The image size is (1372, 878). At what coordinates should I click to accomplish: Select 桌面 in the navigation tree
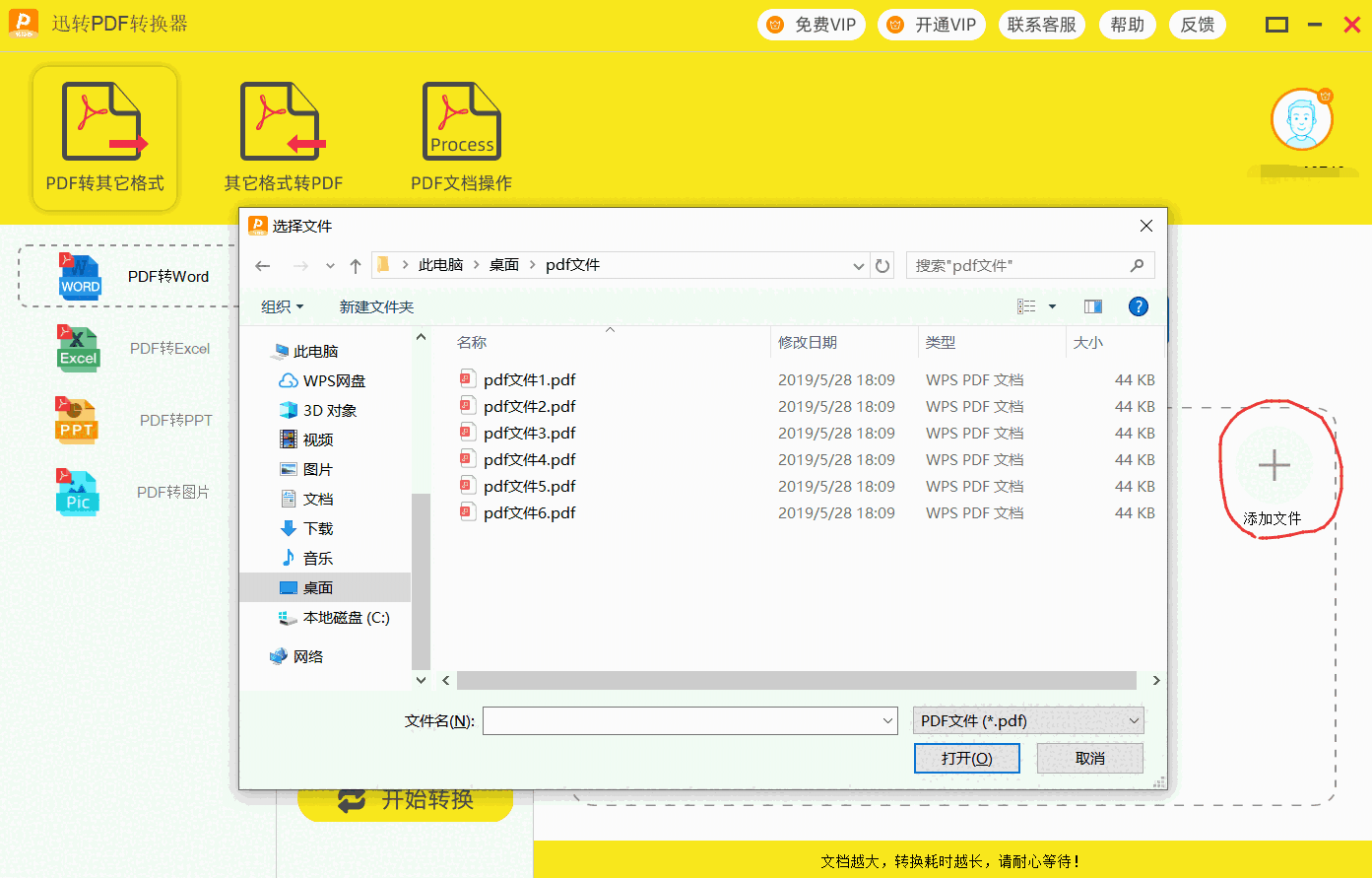(x=317, y=588)
